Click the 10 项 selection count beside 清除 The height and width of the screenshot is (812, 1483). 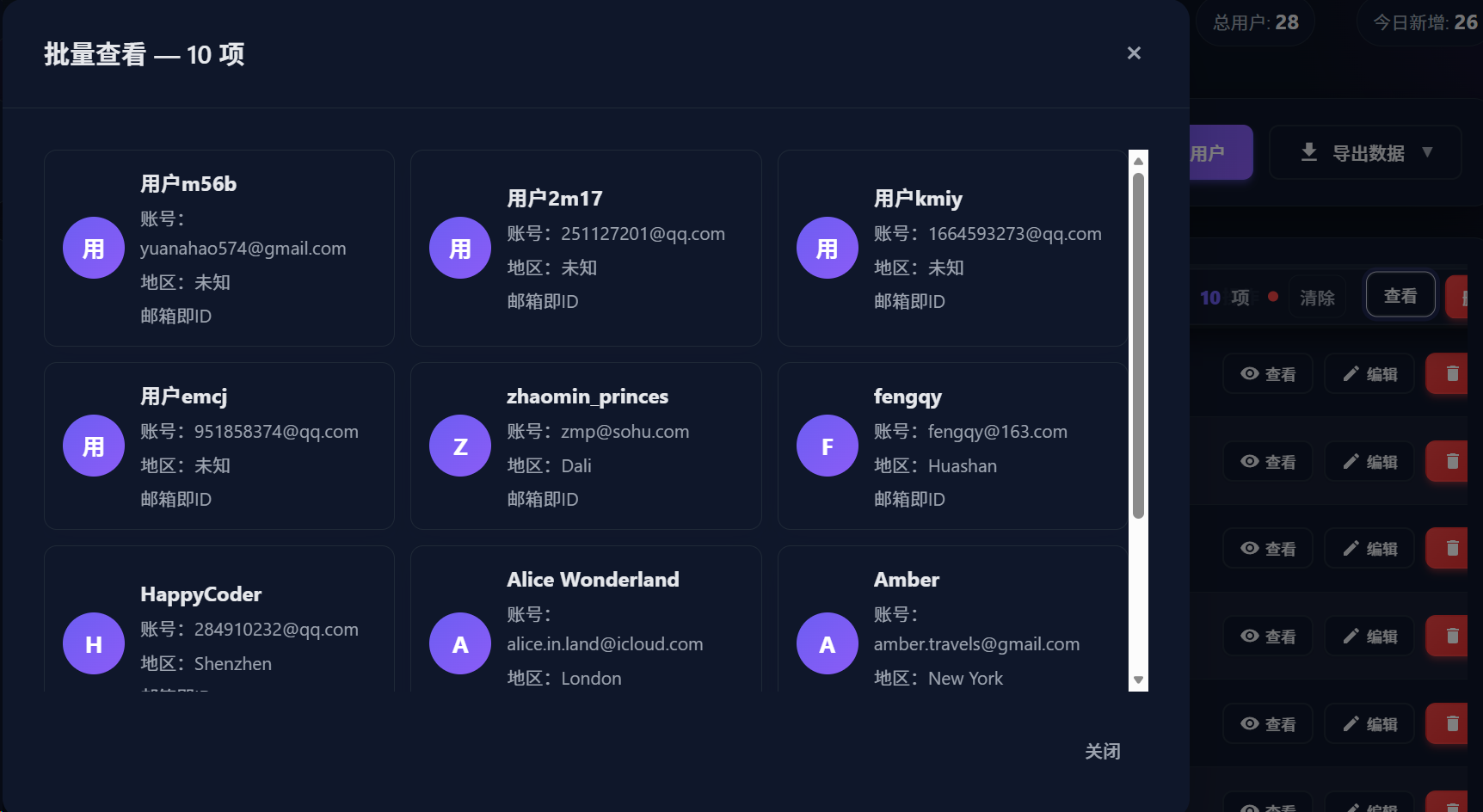(1224, 298)
